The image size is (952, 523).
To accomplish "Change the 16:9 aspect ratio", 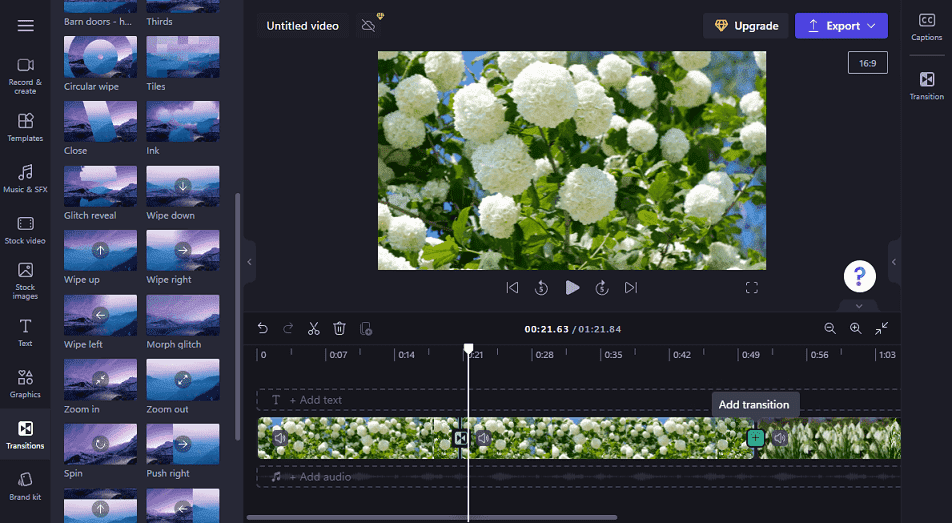I will (868, 63).
